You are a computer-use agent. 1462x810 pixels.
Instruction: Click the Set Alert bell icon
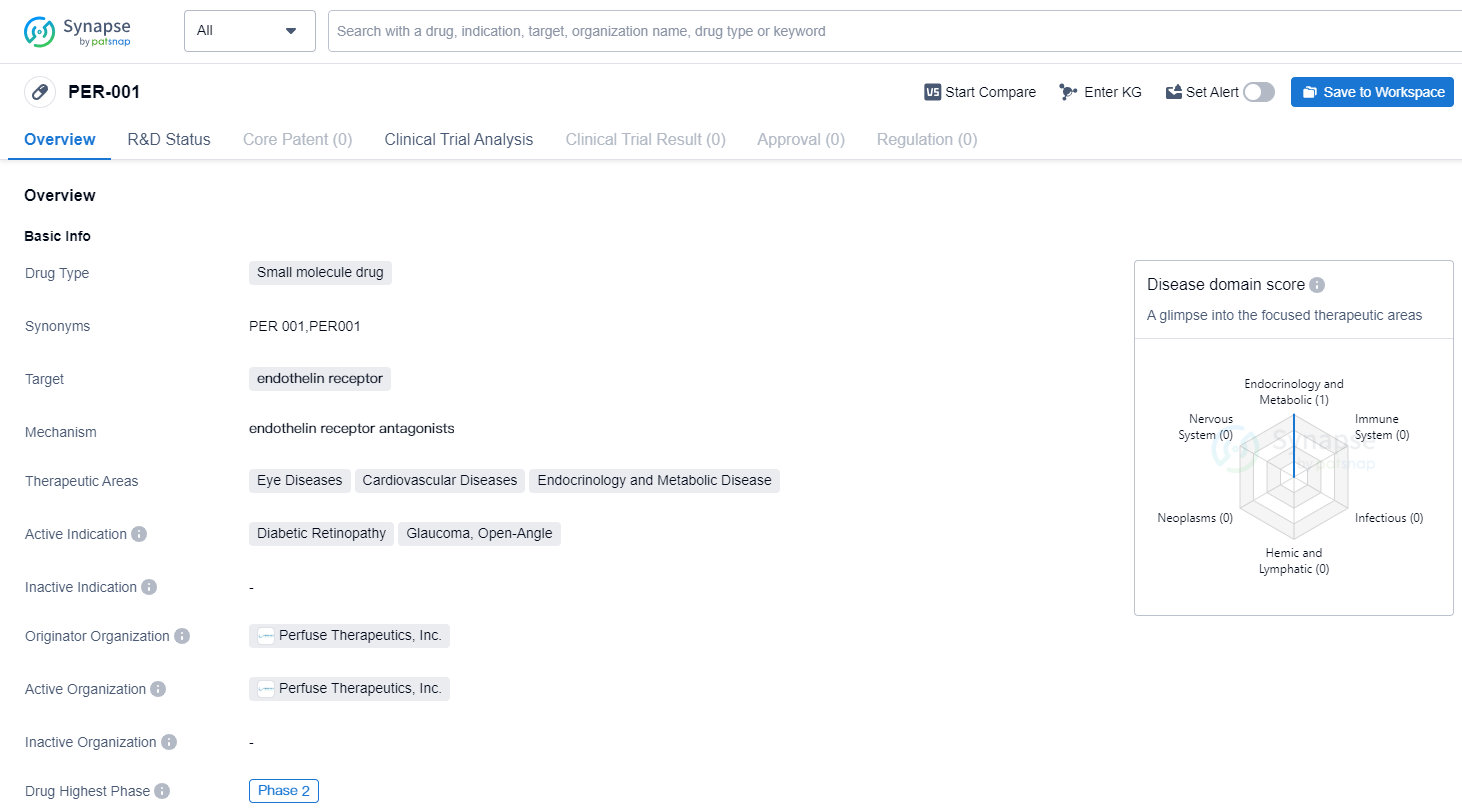click(x=1174, y=92)
